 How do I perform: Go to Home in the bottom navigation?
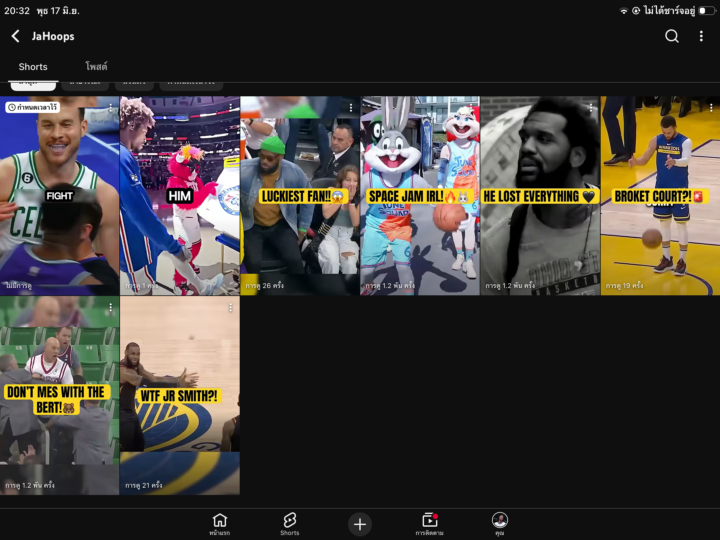pyautogui.click(x=219, y=524)
